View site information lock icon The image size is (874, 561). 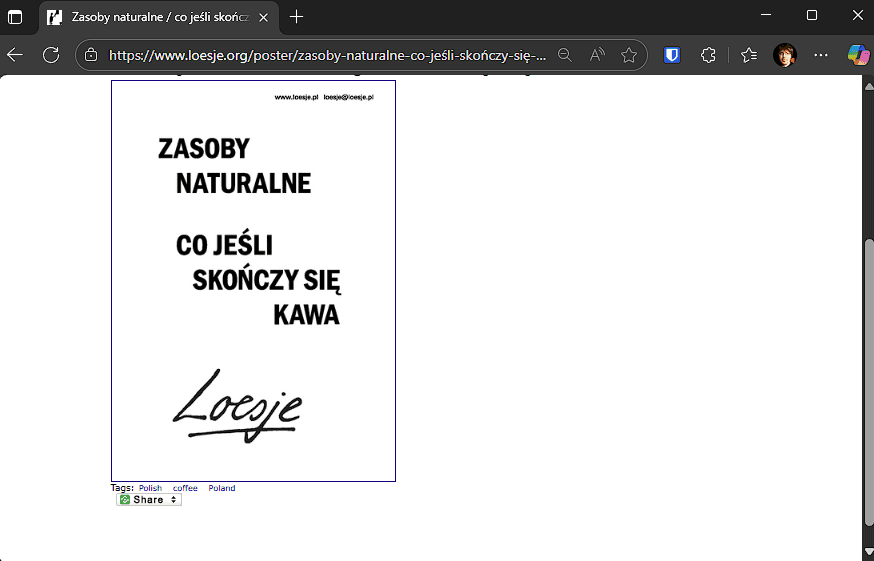pos(91,55)
